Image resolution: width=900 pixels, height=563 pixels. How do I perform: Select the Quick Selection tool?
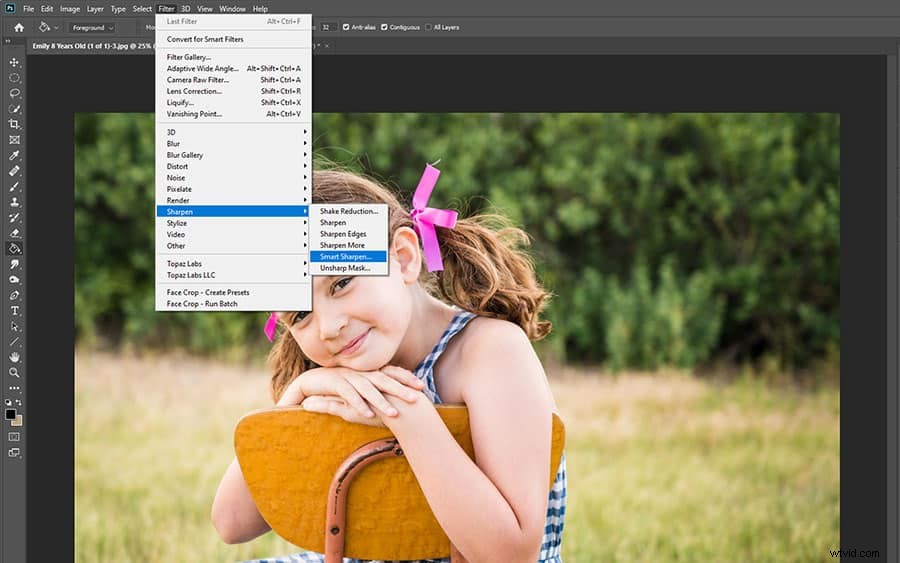pos(14,108)
